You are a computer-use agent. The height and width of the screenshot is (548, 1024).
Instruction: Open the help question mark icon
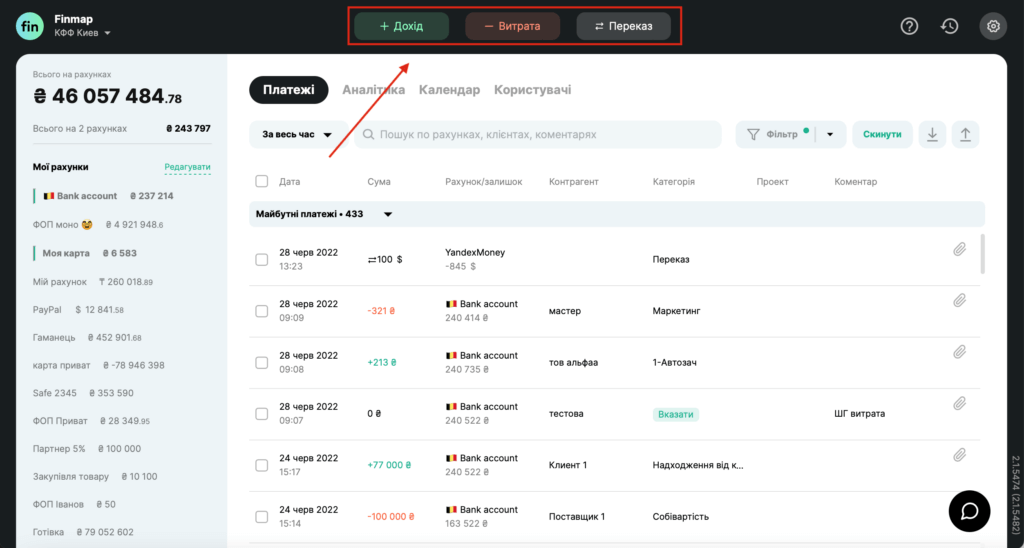tap(909, 26)
